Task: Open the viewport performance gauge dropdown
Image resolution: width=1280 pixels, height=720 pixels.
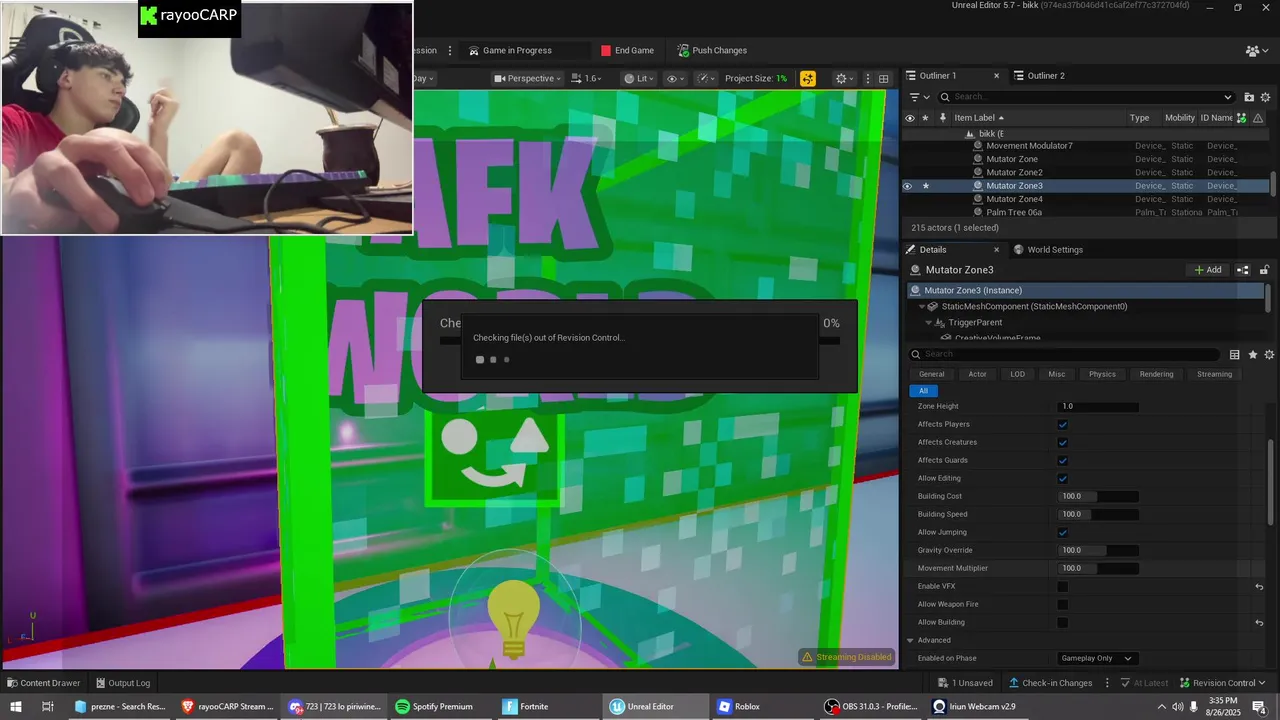Action: [x=706, y=78]
